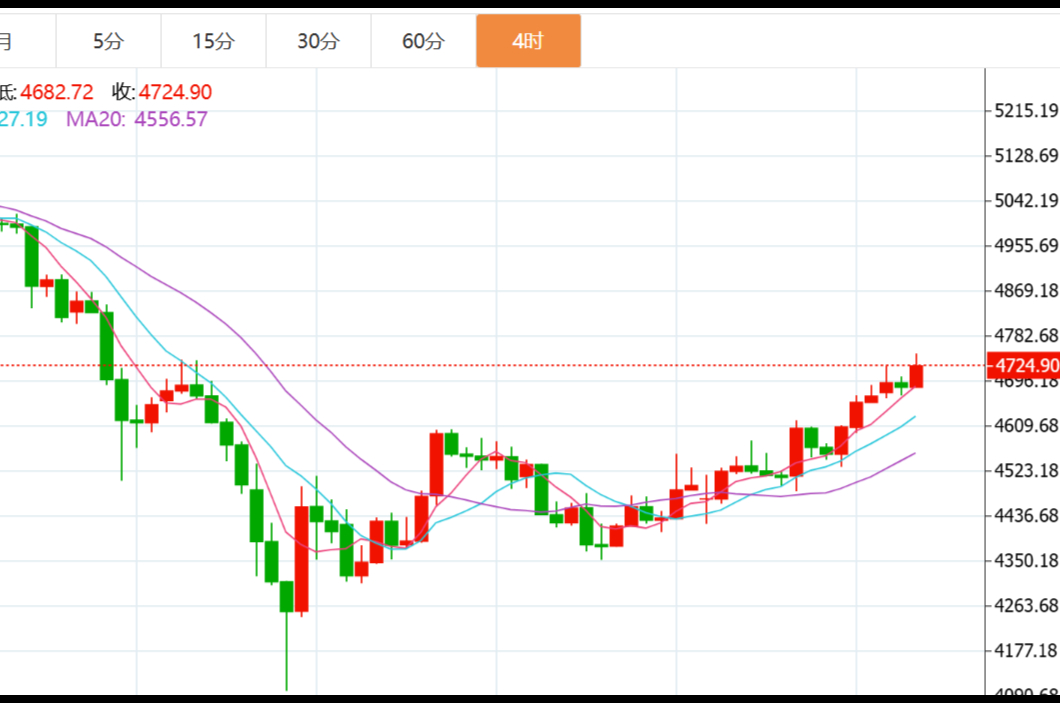This screenshot has height=703, width=1060.
Task: Click the 5215.19 price axis label
Action: pos(1026,110)
